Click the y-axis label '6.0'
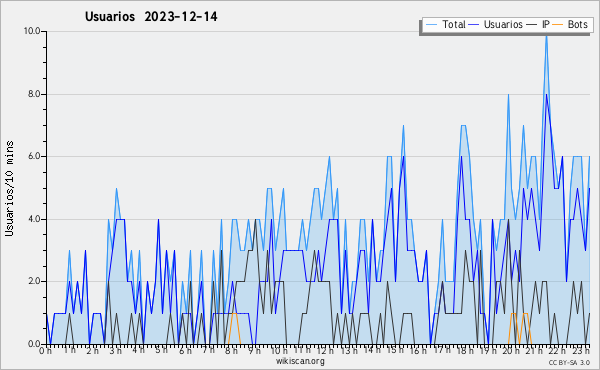Viewport: 600px width, 370px height. 34,156
